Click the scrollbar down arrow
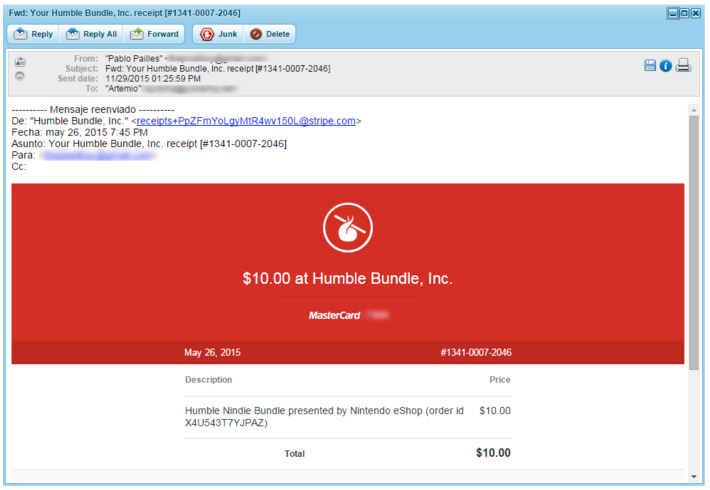The height and width of the screenshot is (490, 710). 694,476
